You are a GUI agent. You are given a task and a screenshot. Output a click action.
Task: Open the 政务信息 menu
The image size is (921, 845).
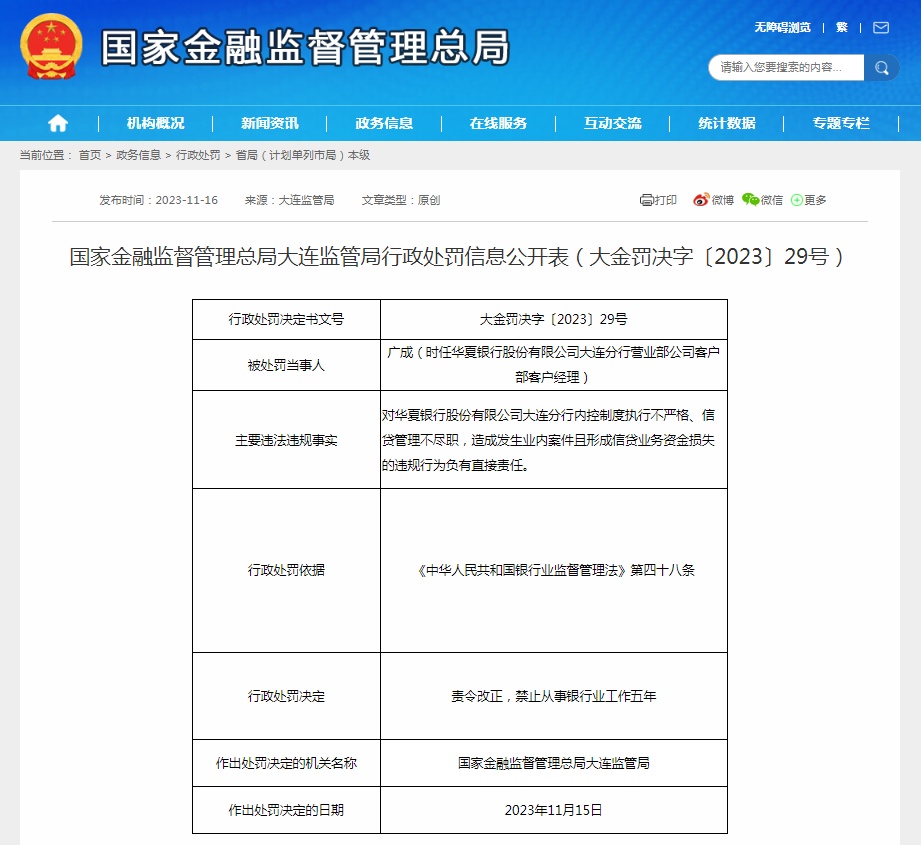click(x=384, y=123)
